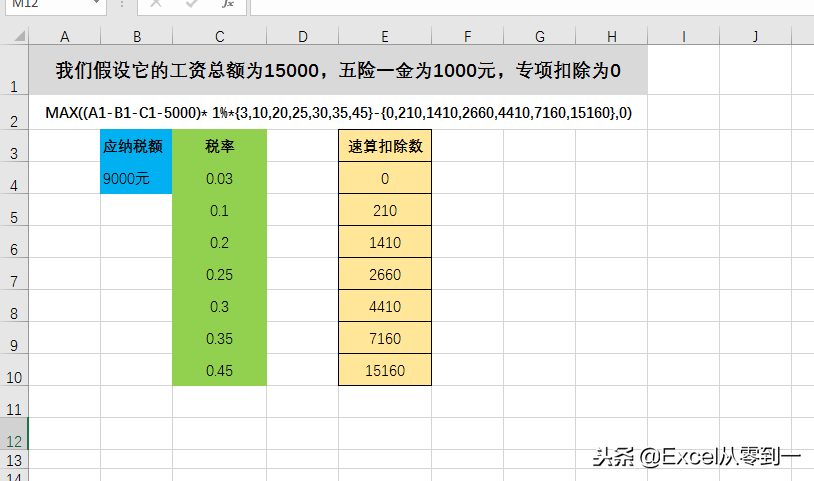
Task: Click the Insert Function fx icon
Action: point(227,4)
